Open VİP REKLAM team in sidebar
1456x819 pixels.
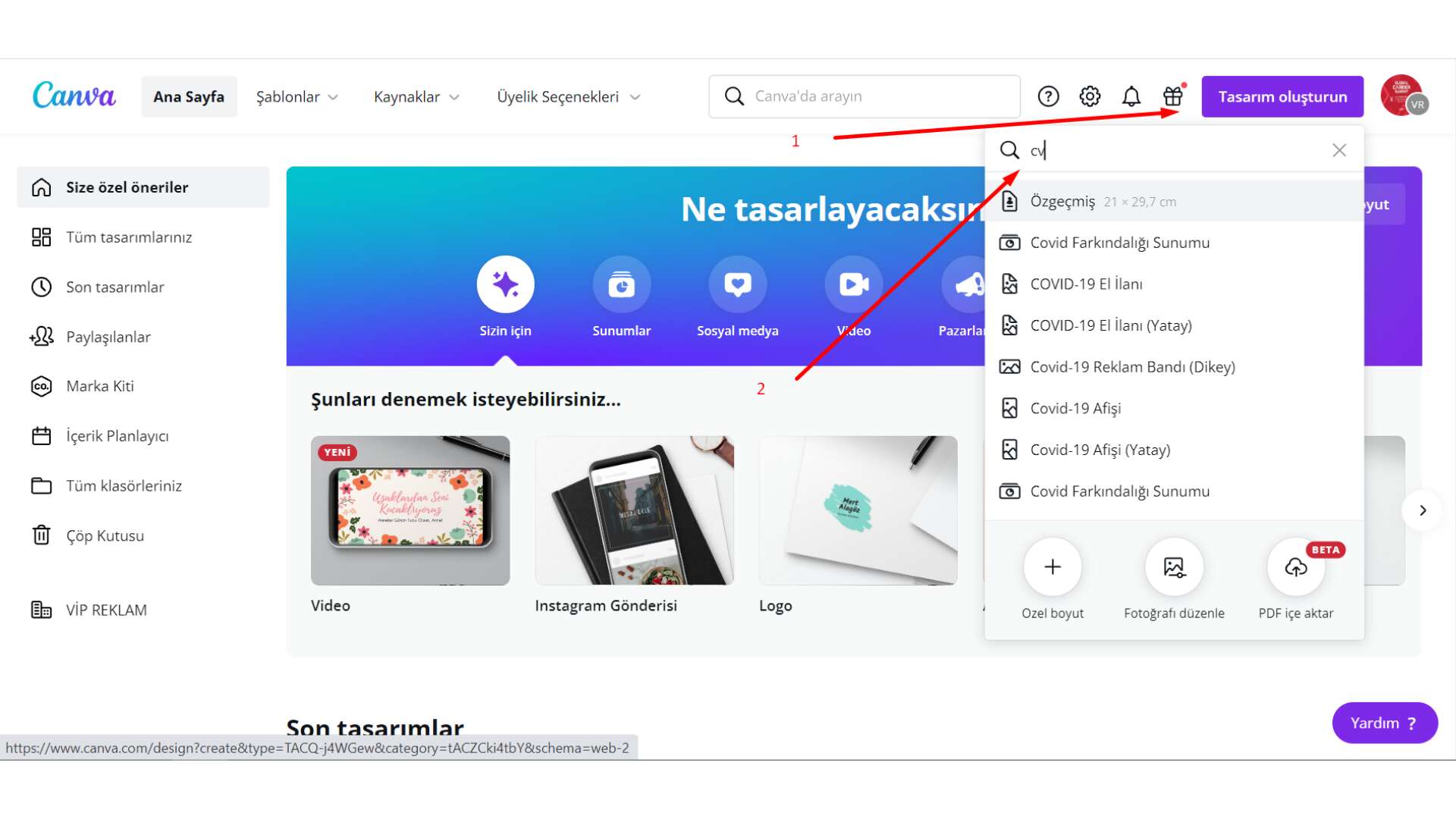click(143, 610)
